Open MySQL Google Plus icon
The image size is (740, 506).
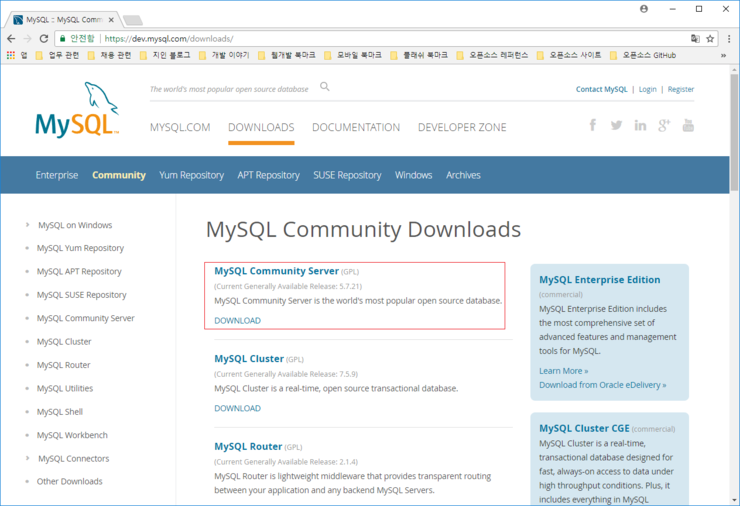click(x=664, y=125)
